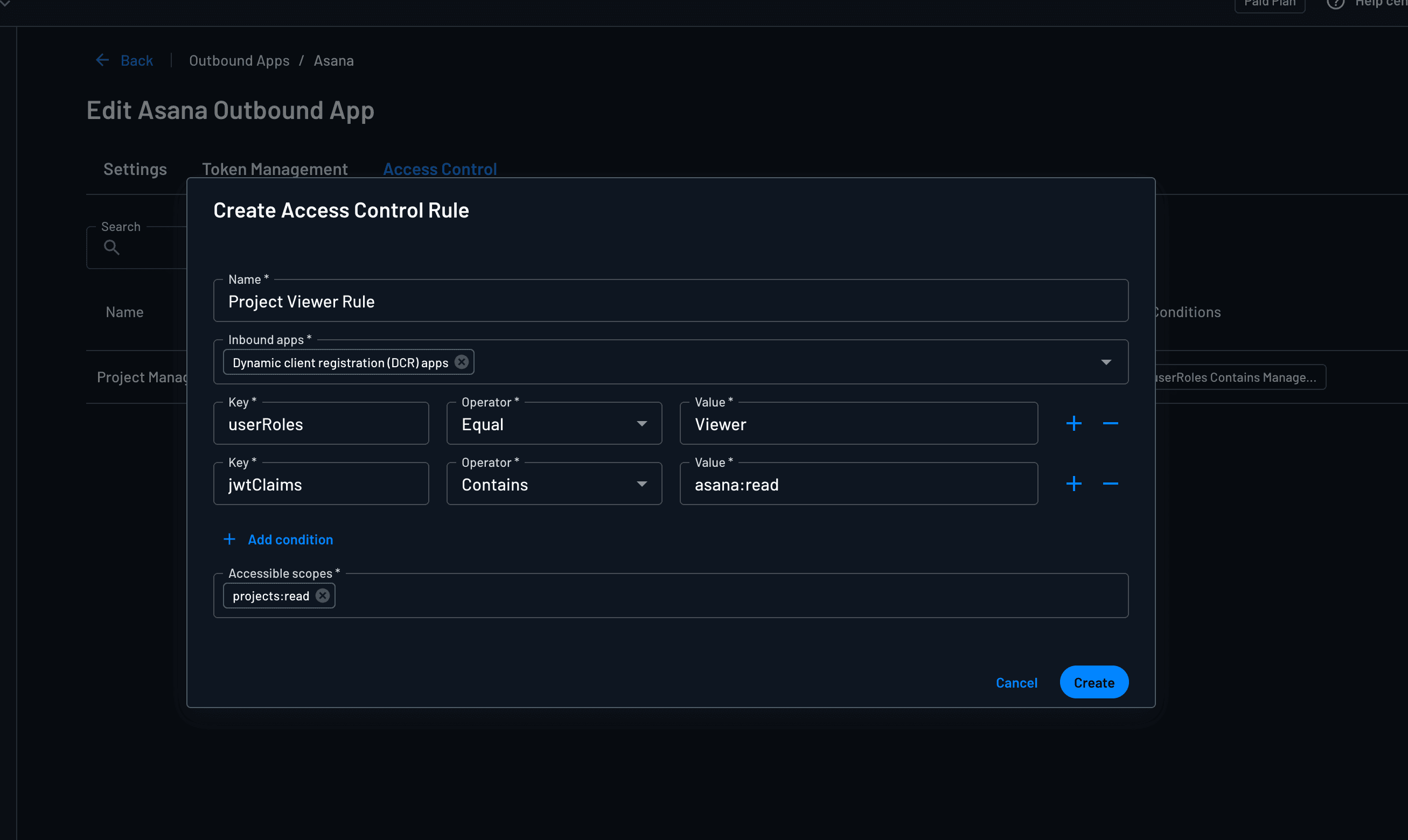
Task: Click the Paid Plan badge
Action: click(x=1269, y=3)
